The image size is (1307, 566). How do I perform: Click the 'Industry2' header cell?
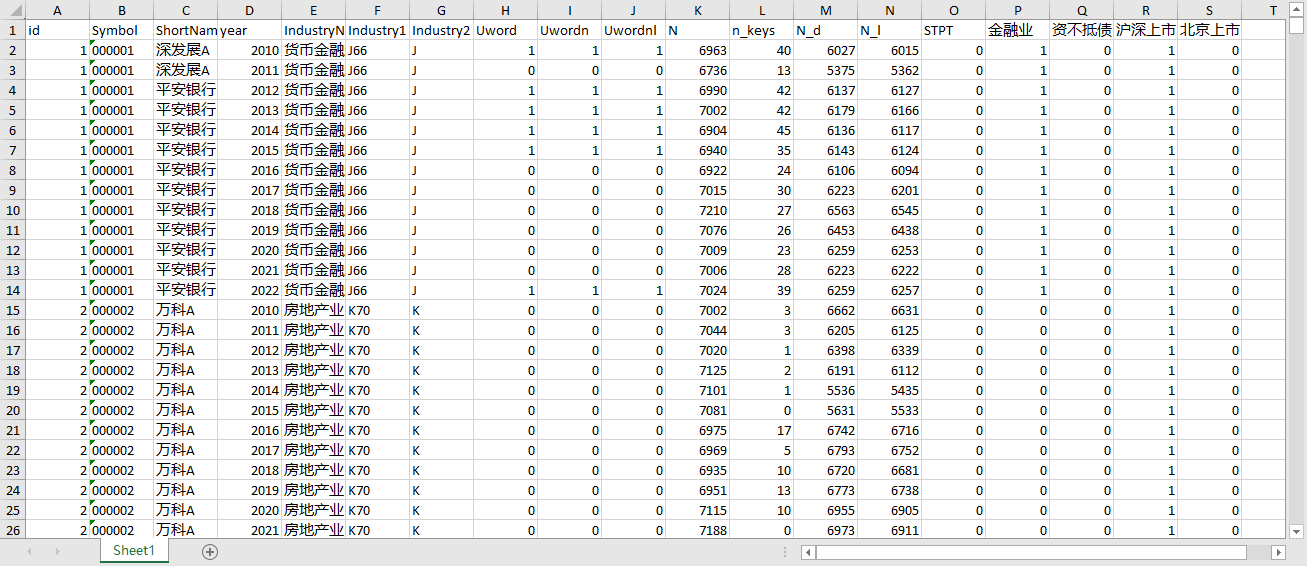click(441, 30)
